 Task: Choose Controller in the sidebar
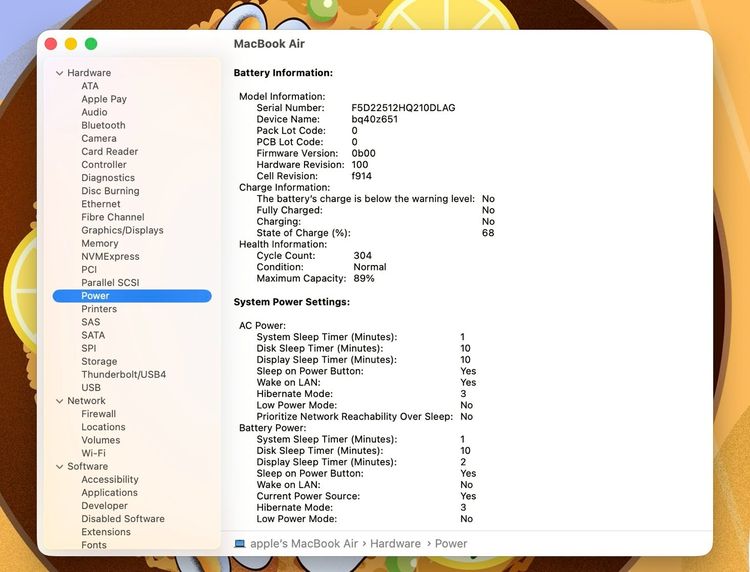104,165
